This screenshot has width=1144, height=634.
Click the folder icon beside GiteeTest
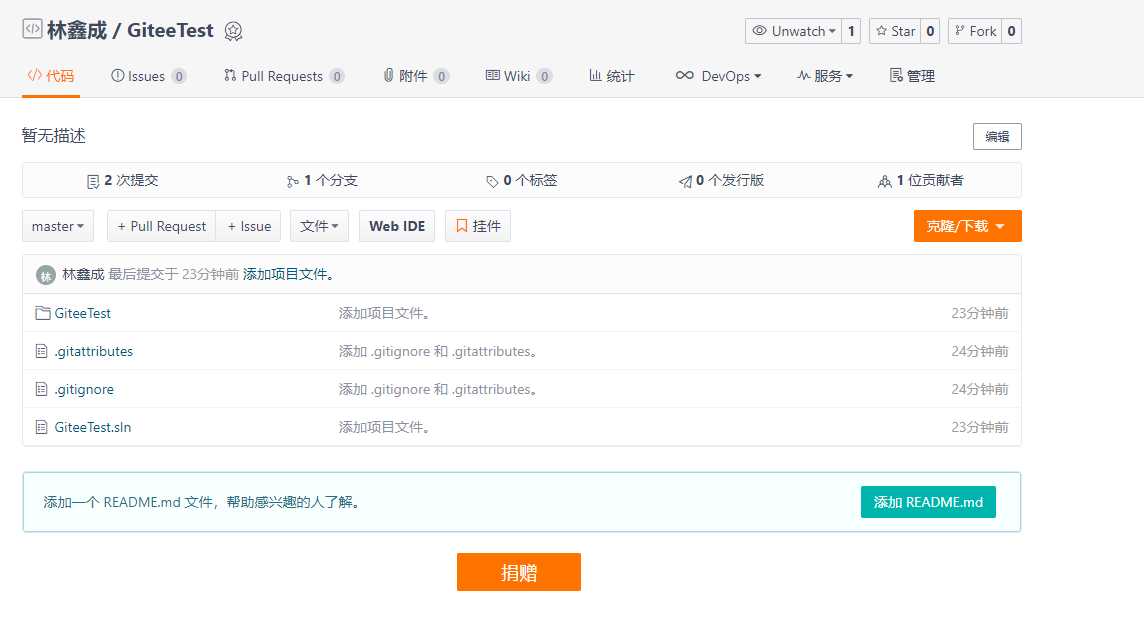click(43, 313)
